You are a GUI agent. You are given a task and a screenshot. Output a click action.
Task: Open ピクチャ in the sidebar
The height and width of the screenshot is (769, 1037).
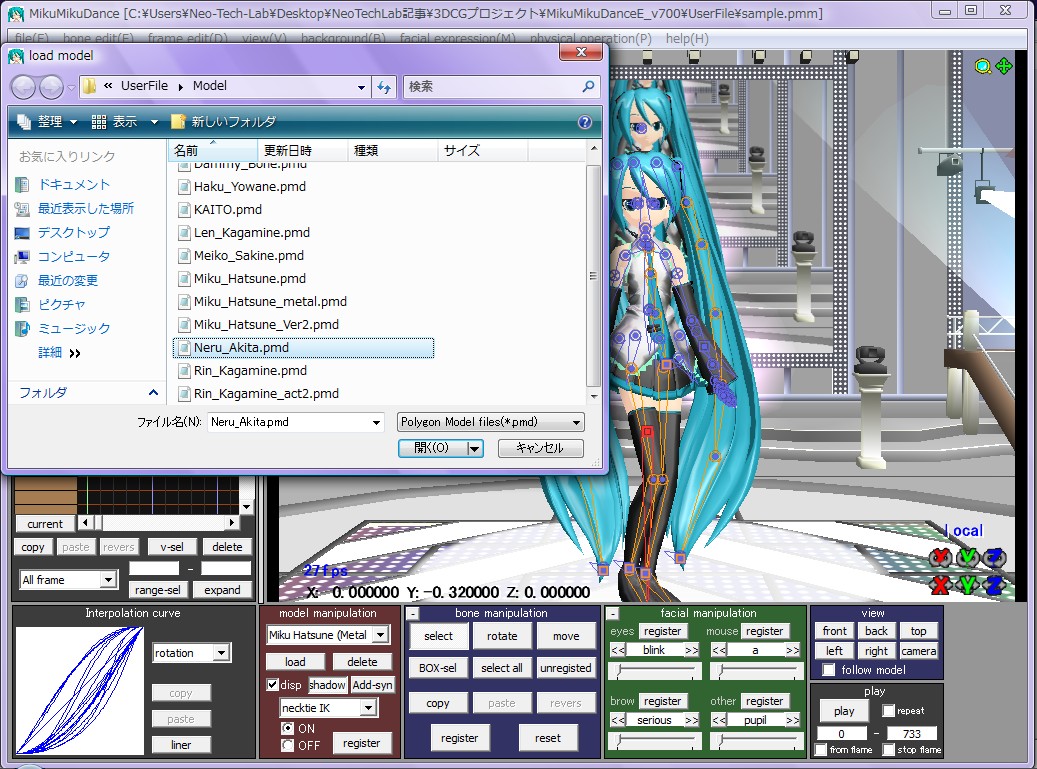[62, 304]
